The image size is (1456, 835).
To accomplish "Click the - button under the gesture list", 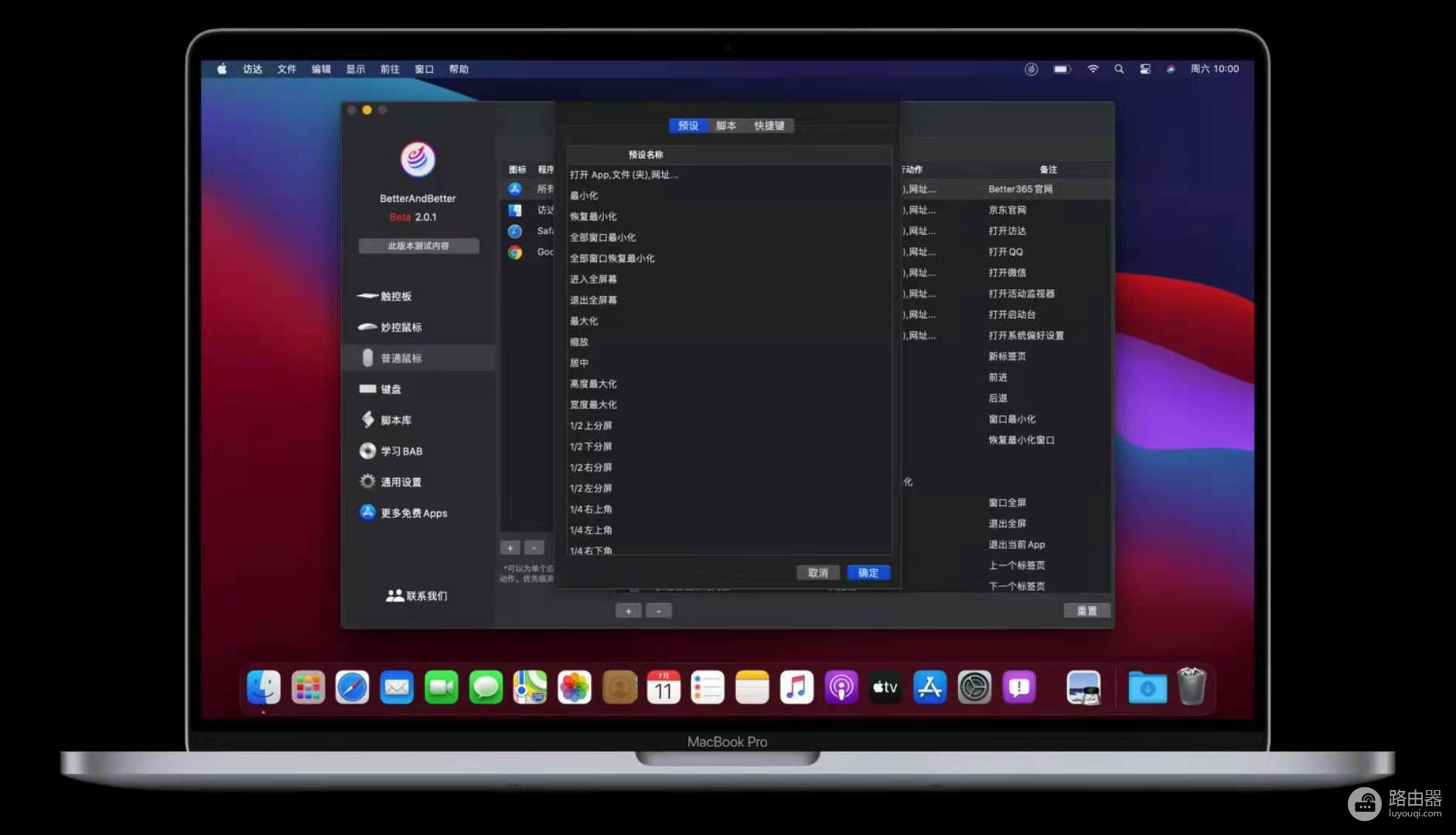I will (x=659, y=611).
